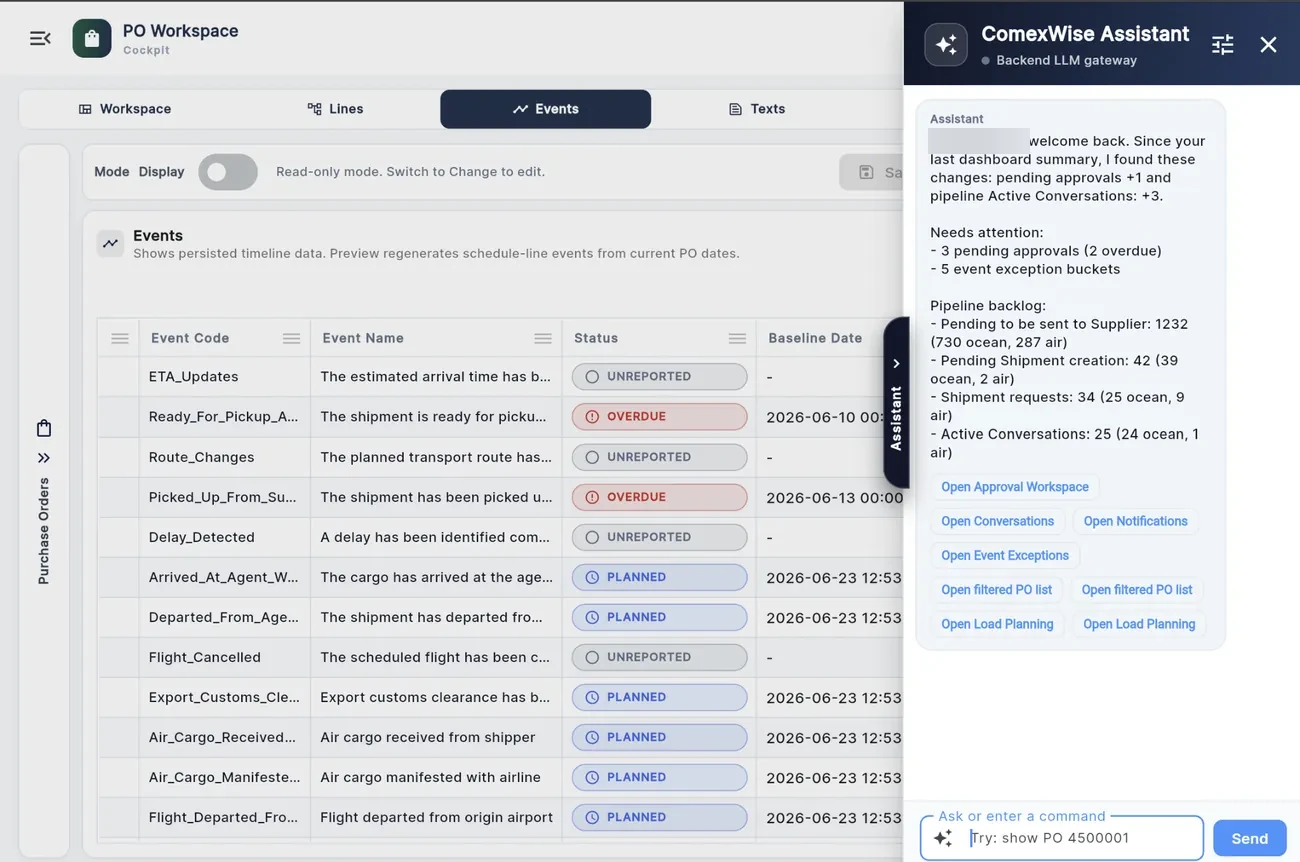The width and height of the screenshot is (1300, 862).
Task: Click PLANNED status of Departed_From_Age row
Action: tap(659, 617)
